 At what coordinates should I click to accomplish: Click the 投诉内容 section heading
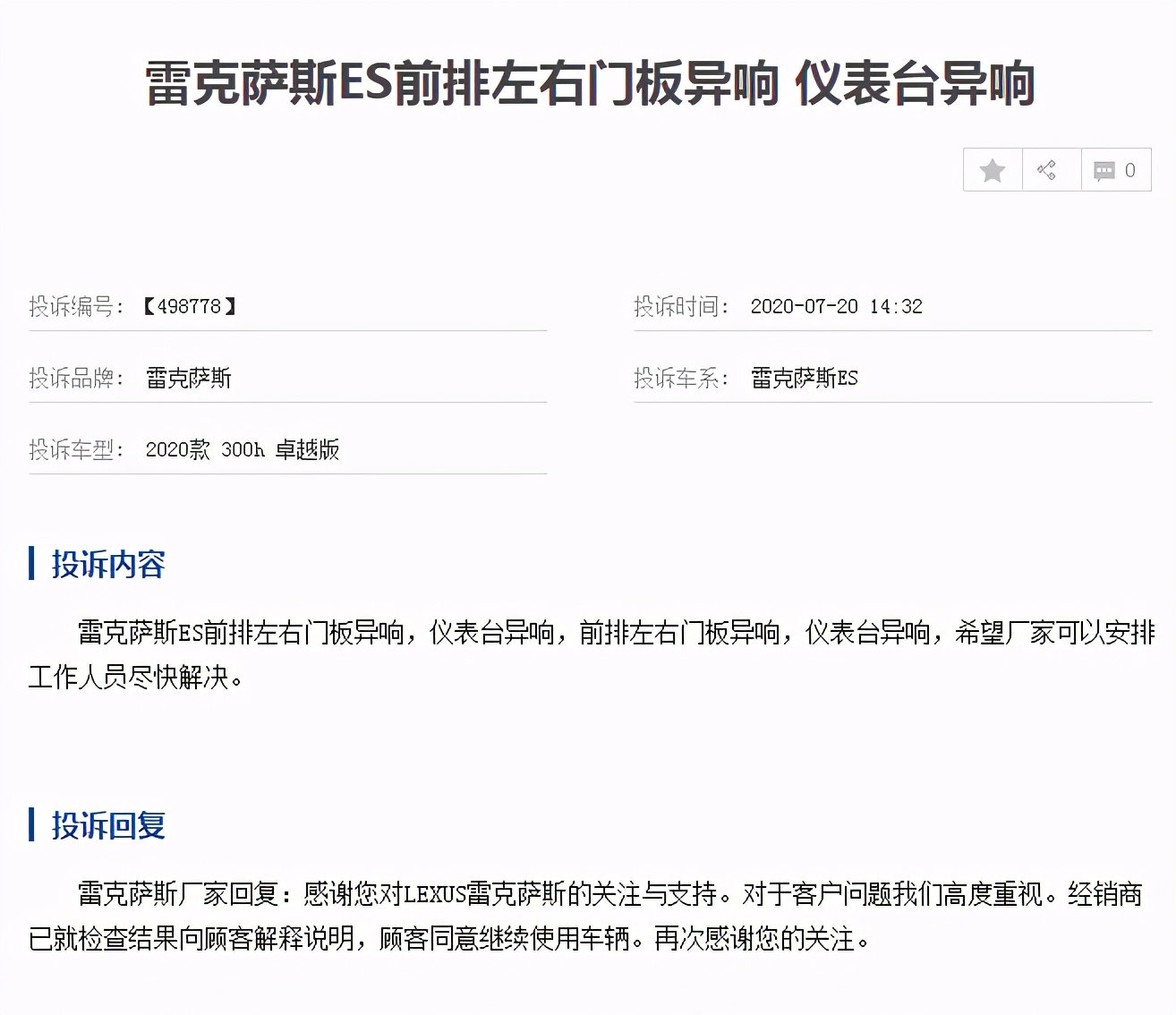tap(108, 564)
